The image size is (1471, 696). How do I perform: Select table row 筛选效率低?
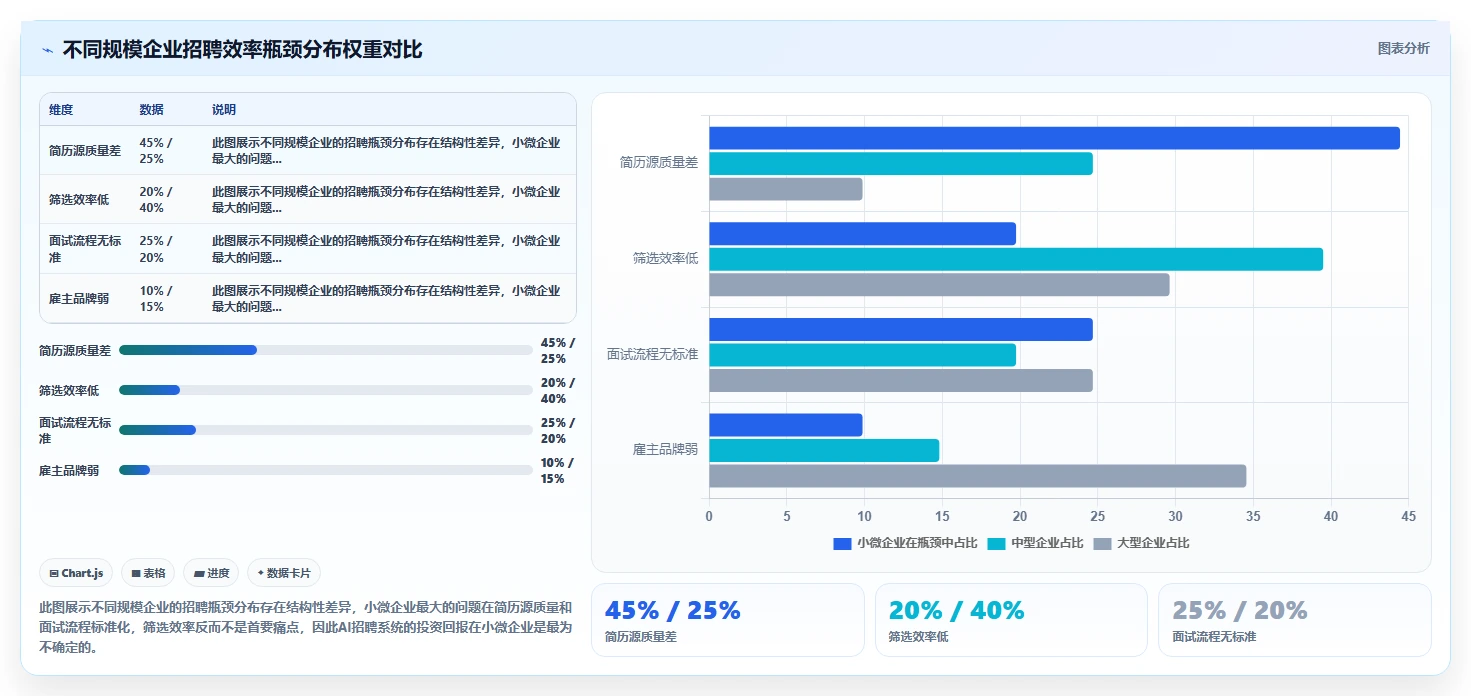[x=308, y=199]
